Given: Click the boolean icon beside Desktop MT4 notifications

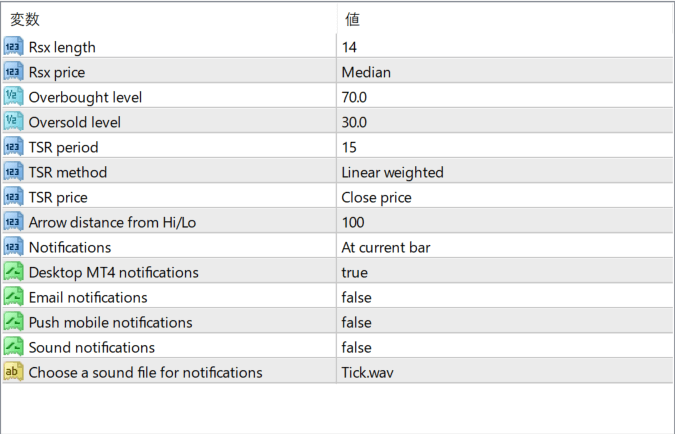Looking at the screenshot, I should click(x=13, y=272).
